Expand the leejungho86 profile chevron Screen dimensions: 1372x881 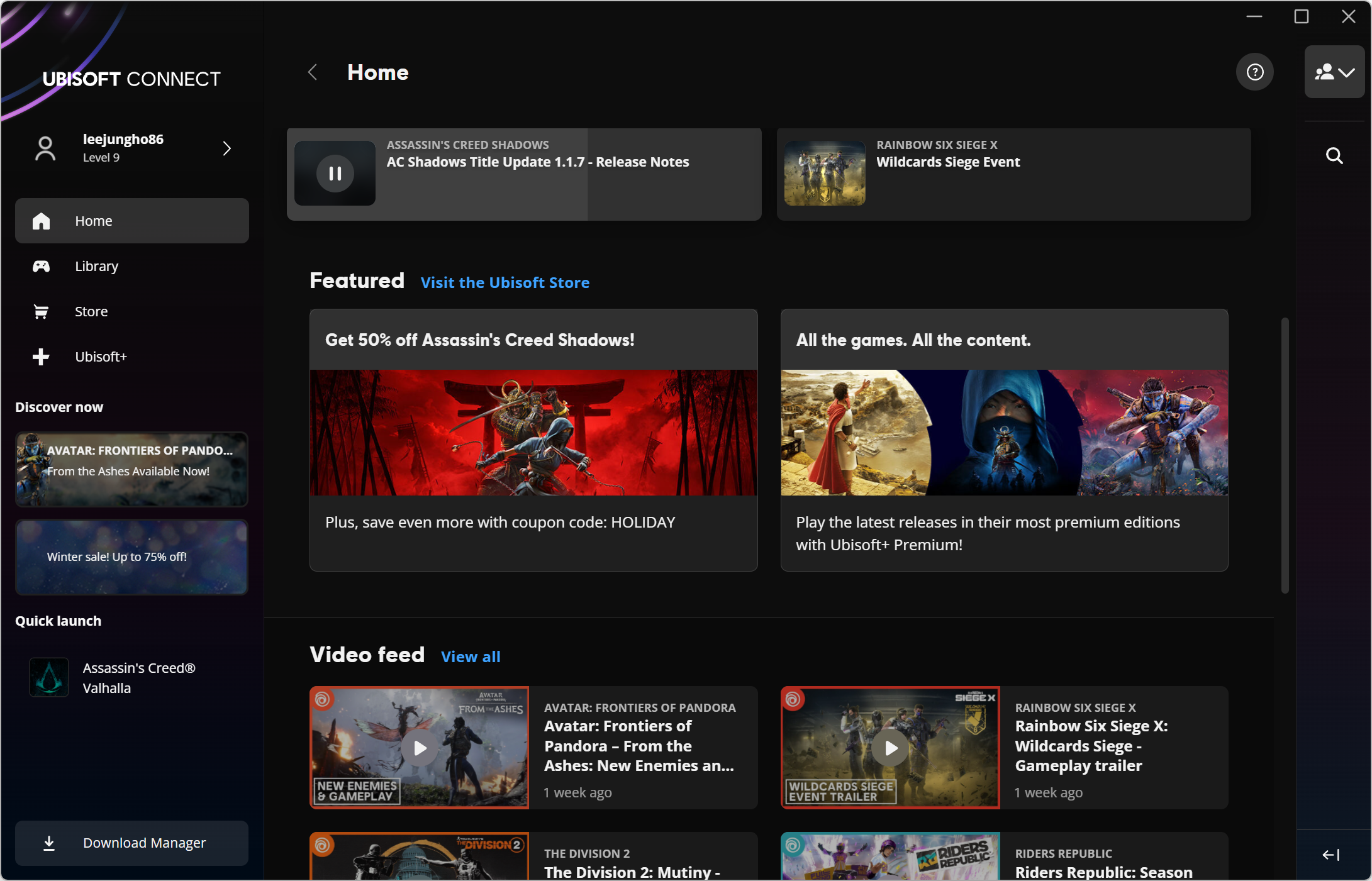pos(227,148)
